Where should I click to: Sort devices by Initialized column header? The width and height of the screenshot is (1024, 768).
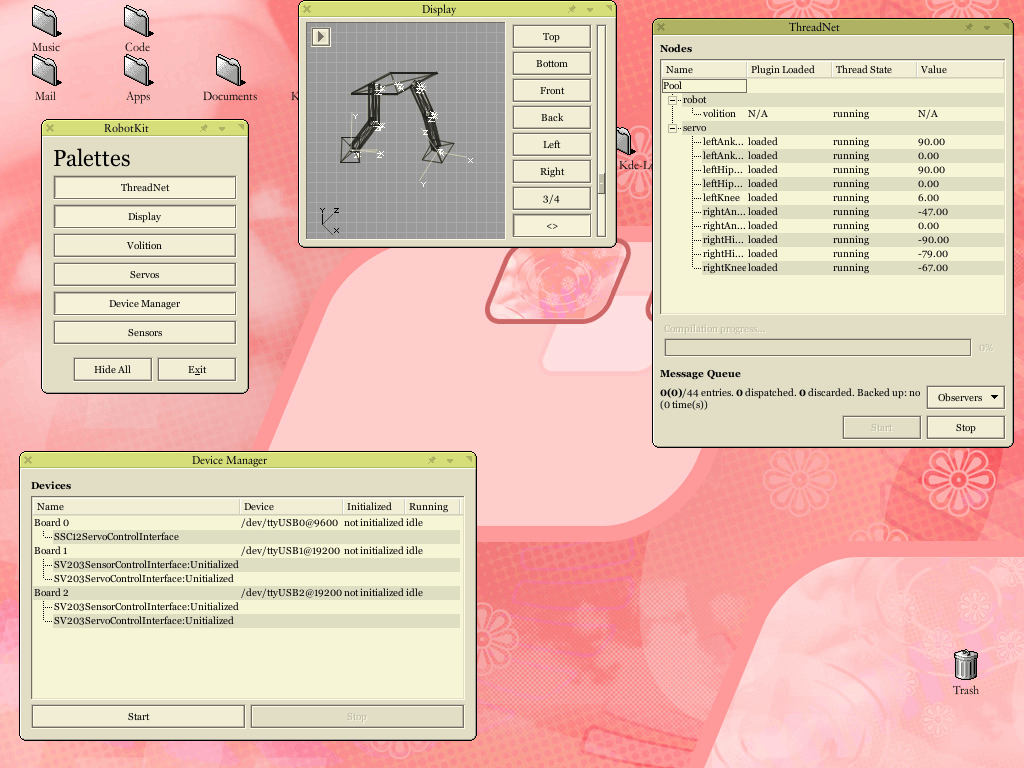(374, 506)
